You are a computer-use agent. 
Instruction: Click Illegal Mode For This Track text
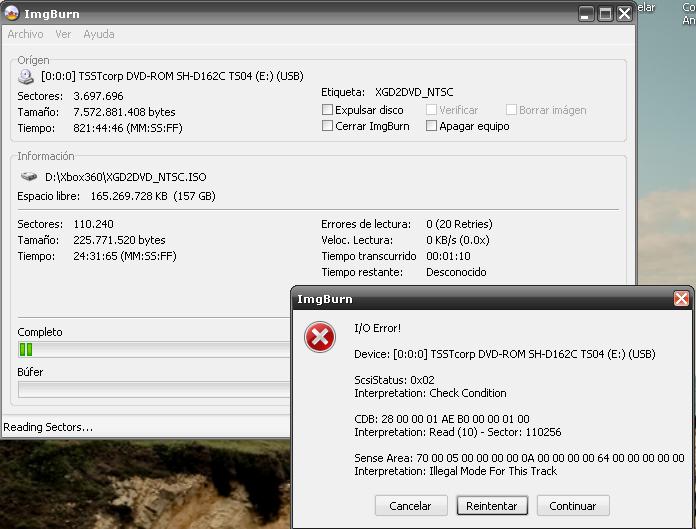[493, 471]
